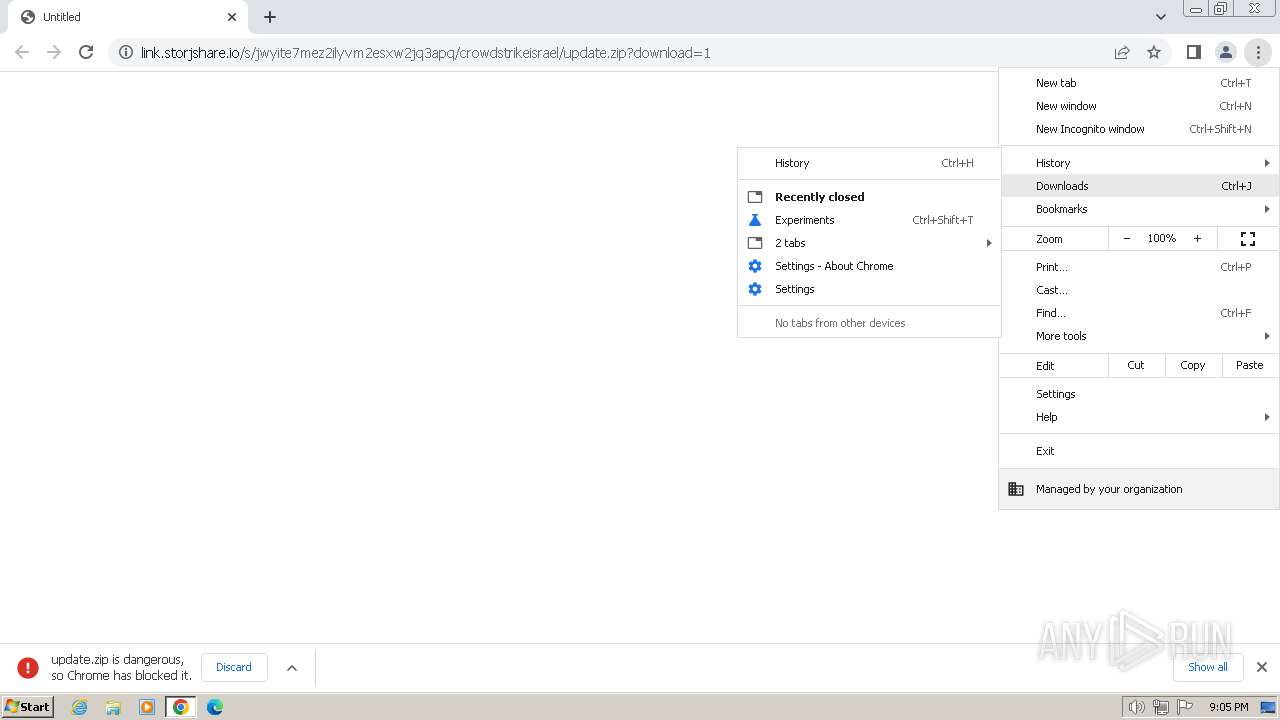Open History in the History submenu
The width and height of the screenshot is (1280, 720).
[x=869, y=163]
